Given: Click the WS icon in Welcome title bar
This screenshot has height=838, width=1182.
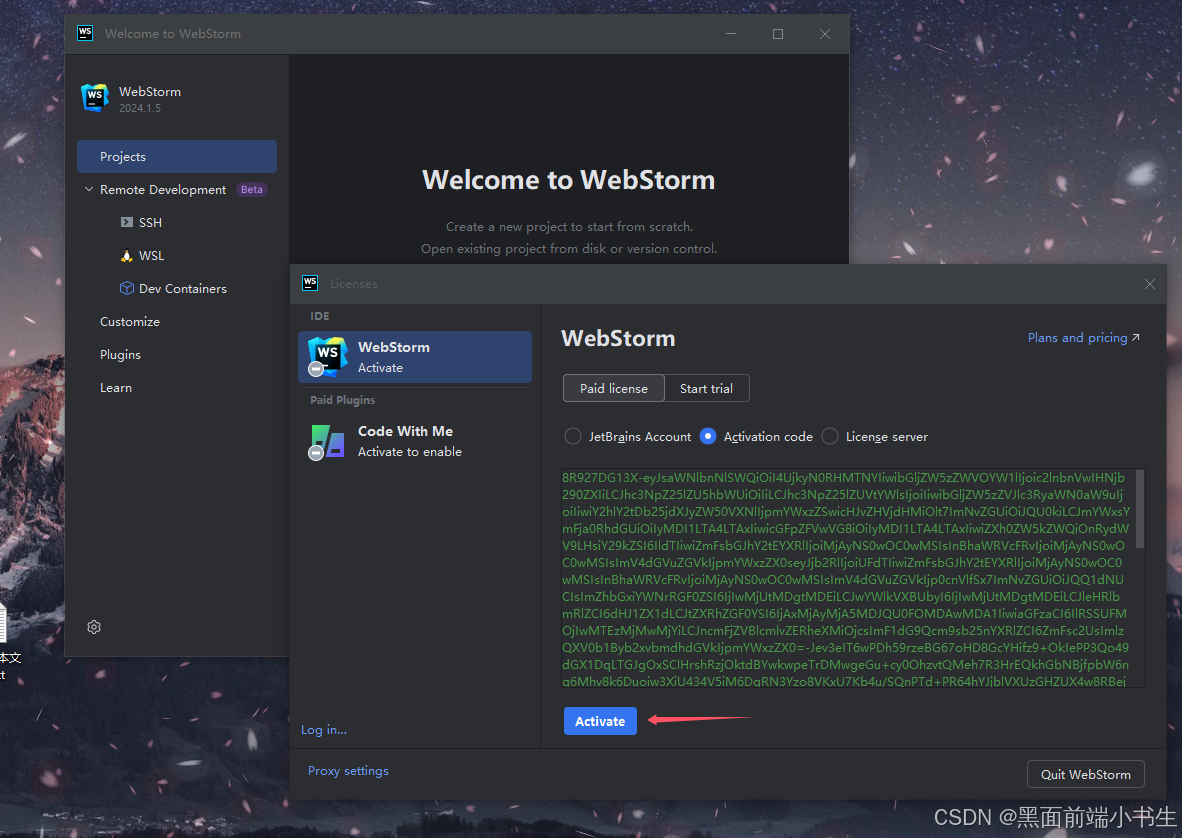Looking at the screenshot, I should 85,33.
